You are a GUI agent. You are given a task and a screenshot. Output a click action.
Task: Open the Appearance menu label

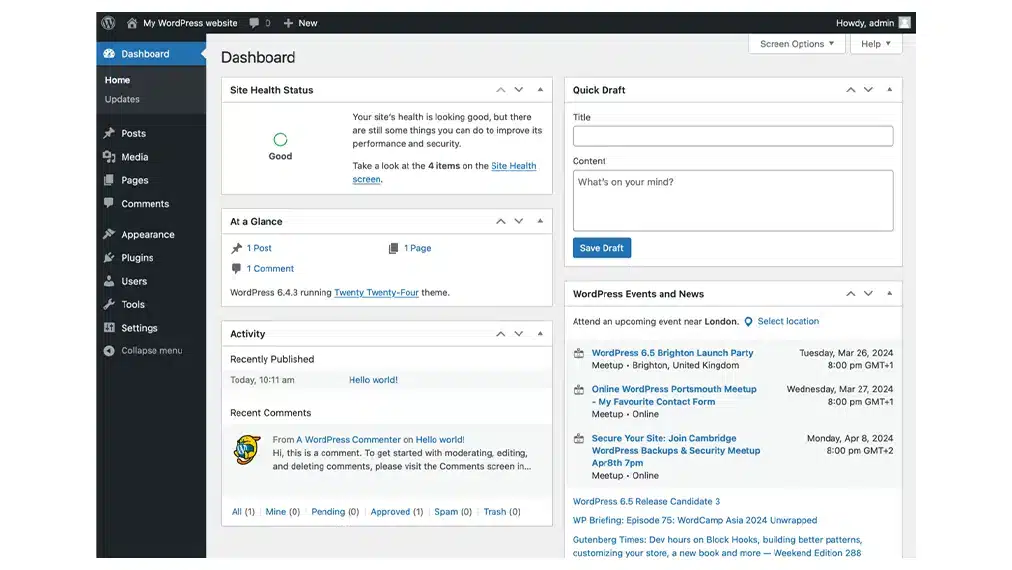[148, 234]
